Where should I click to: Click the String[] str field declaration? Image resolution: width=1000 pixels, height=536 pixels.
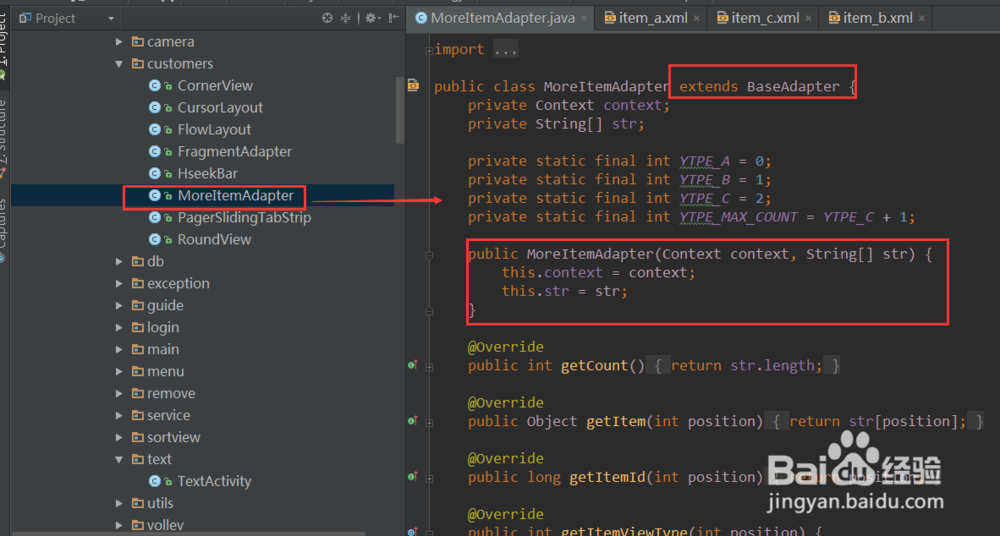pos(556,124)
